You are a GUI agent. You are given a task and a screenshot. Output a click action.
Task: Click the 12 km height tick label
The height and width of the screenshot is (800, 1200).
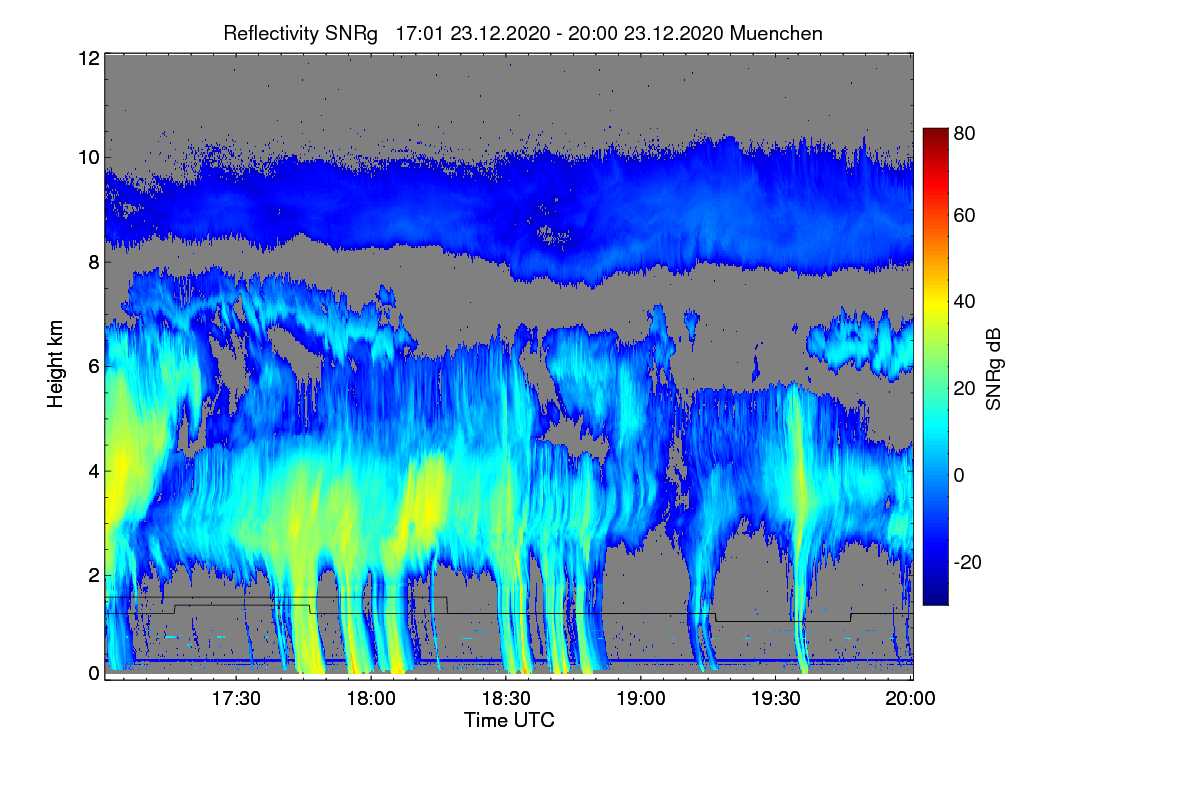(x=88, y=58)
